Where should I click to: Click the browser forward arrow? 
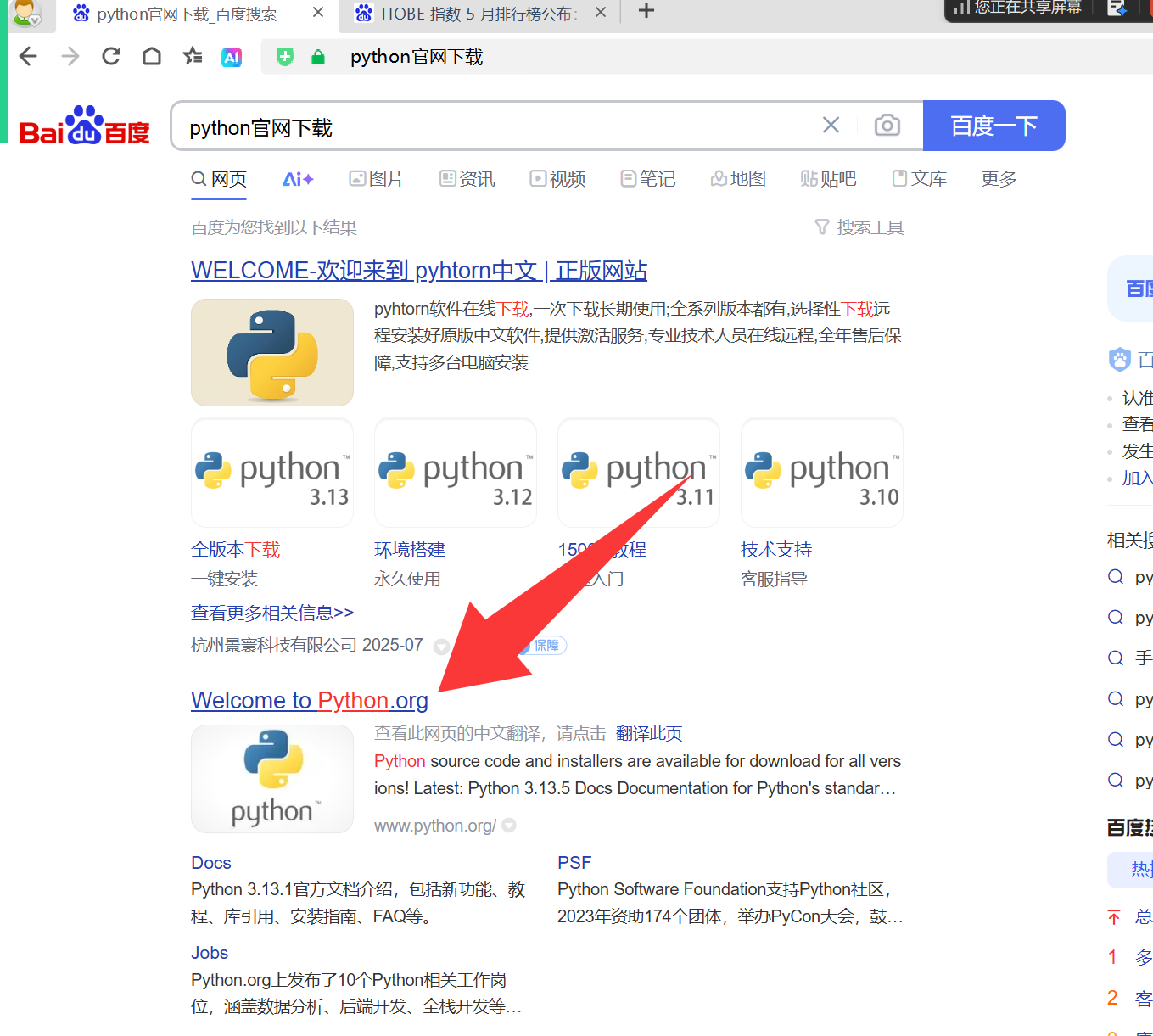(70, 57)
